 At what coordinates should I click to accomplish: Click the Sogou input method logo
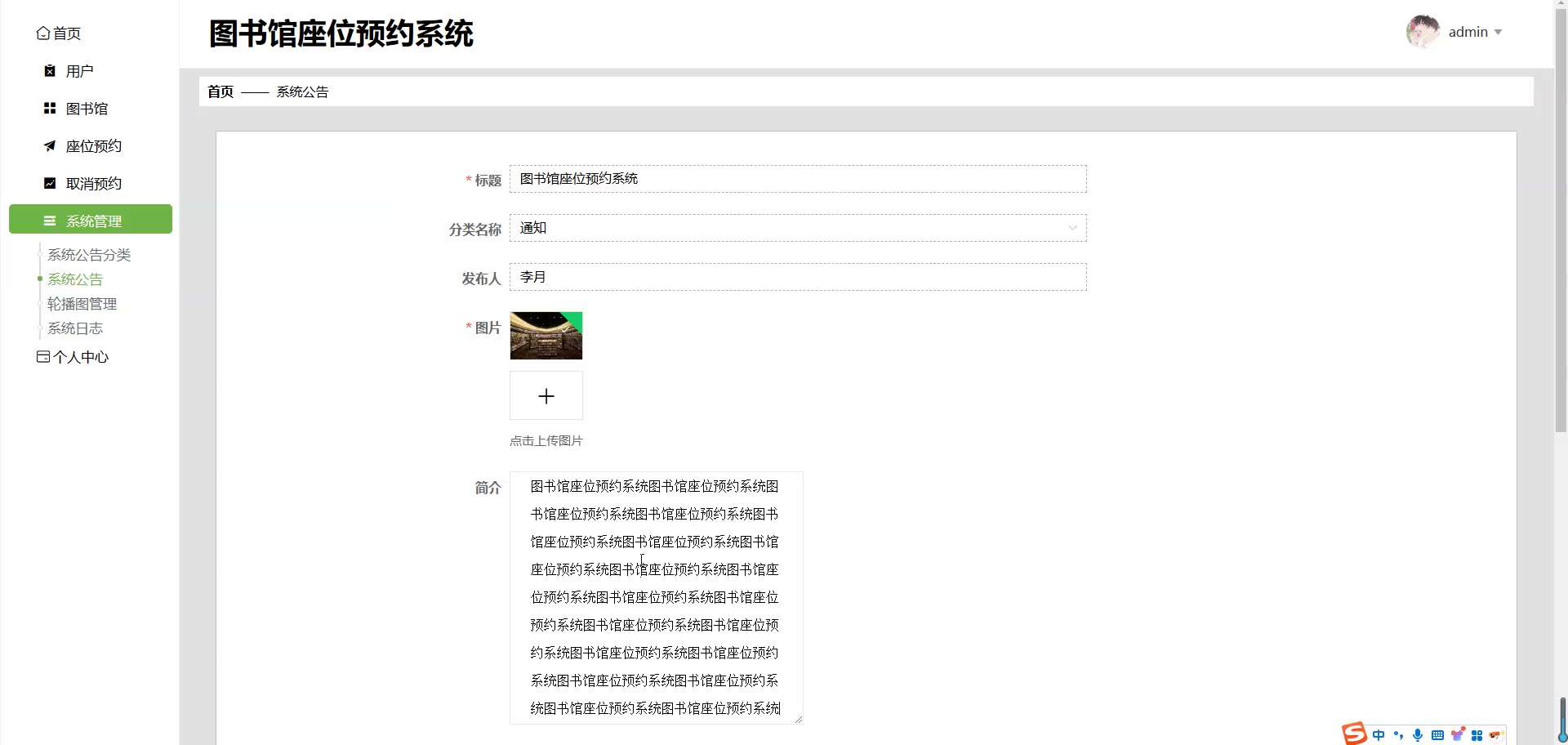tap(1354, 734)
